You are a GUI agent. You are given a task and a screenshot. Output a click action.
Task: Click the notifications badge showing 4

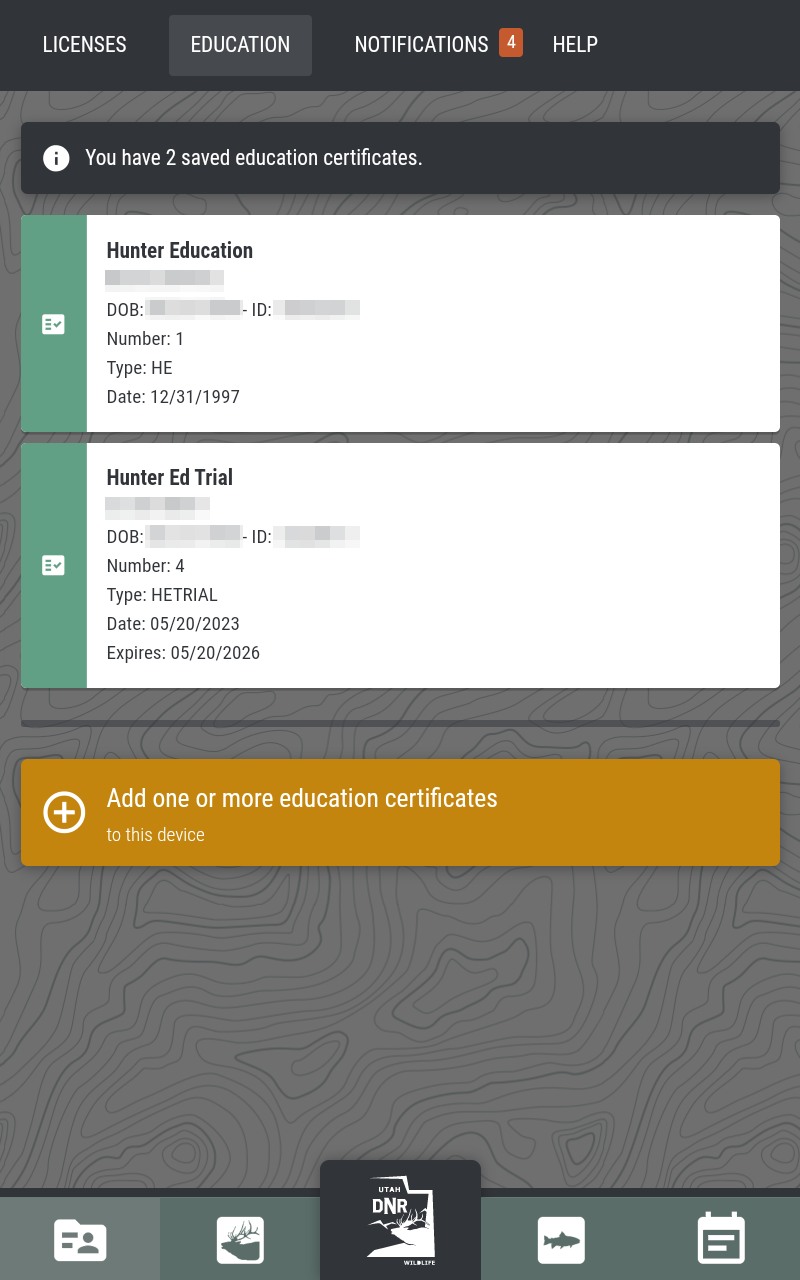tap(511, 43)
